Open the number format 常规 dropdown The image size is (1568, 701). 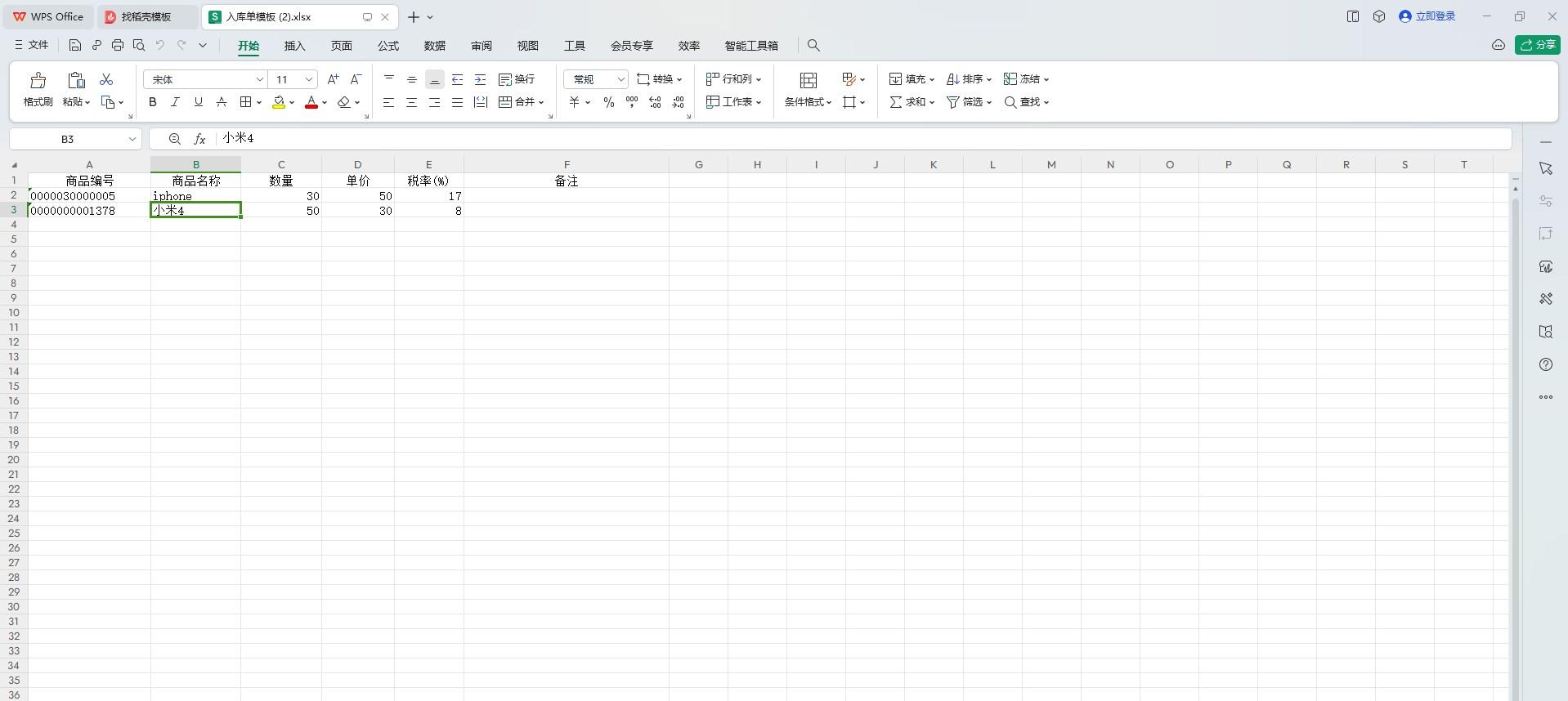click(595, 79)
